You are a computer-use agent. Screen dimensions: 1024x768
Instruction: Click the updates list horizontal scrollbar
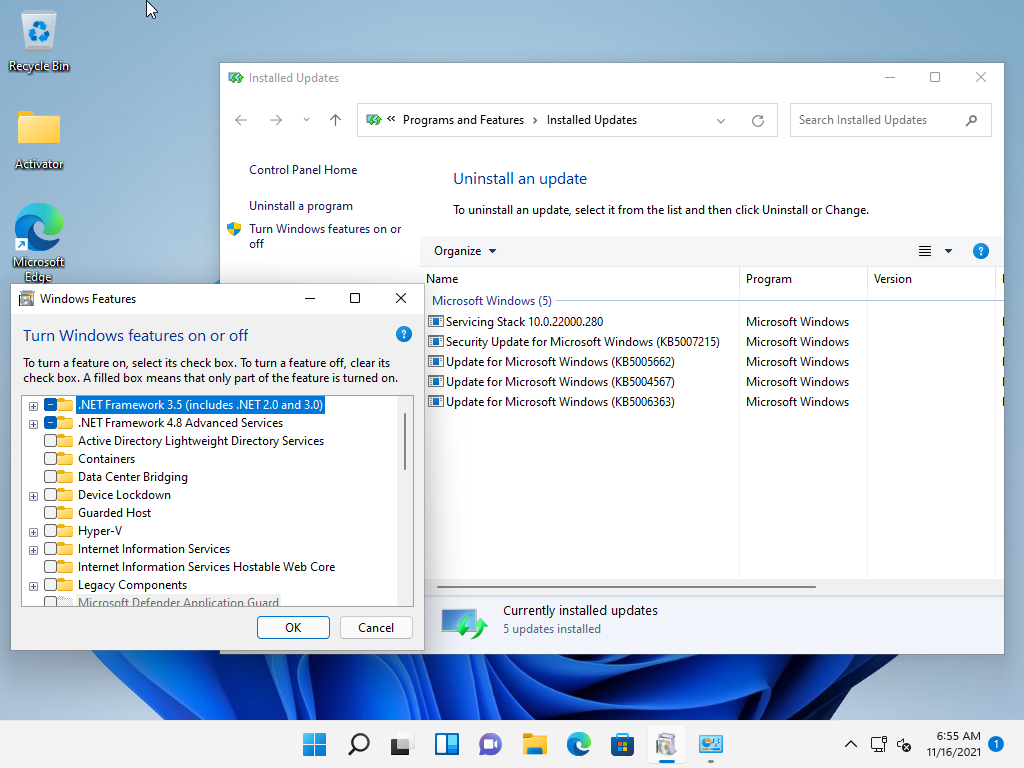point(626,587)
